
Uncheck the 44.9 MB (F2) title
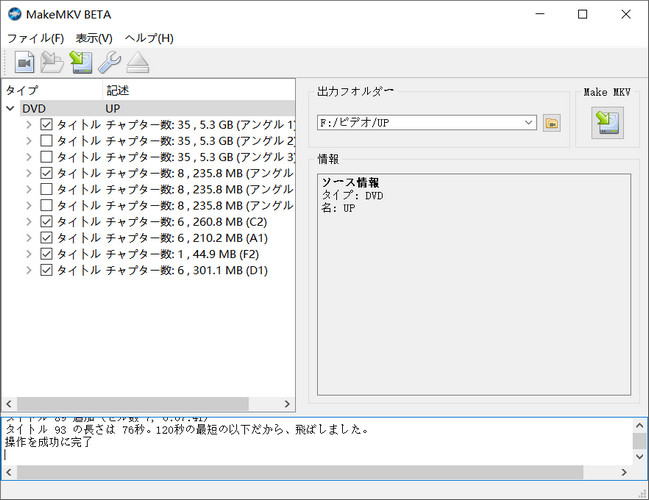click(x=46, y=254)
